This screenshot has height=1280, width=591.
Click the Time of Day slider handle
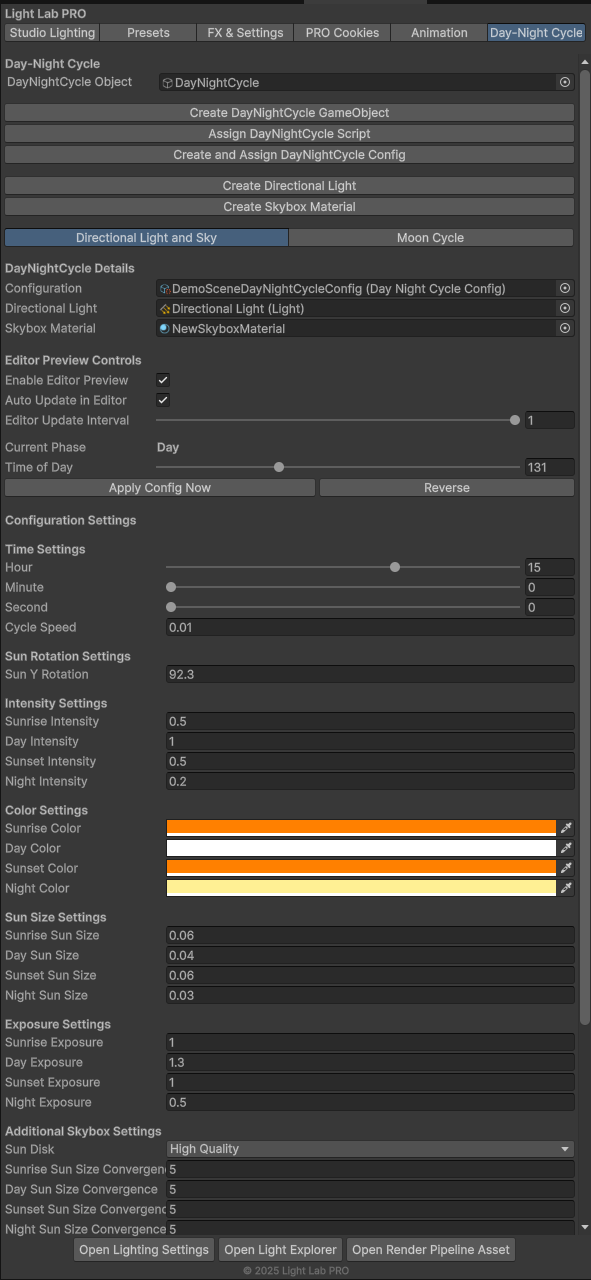[279, 467]
